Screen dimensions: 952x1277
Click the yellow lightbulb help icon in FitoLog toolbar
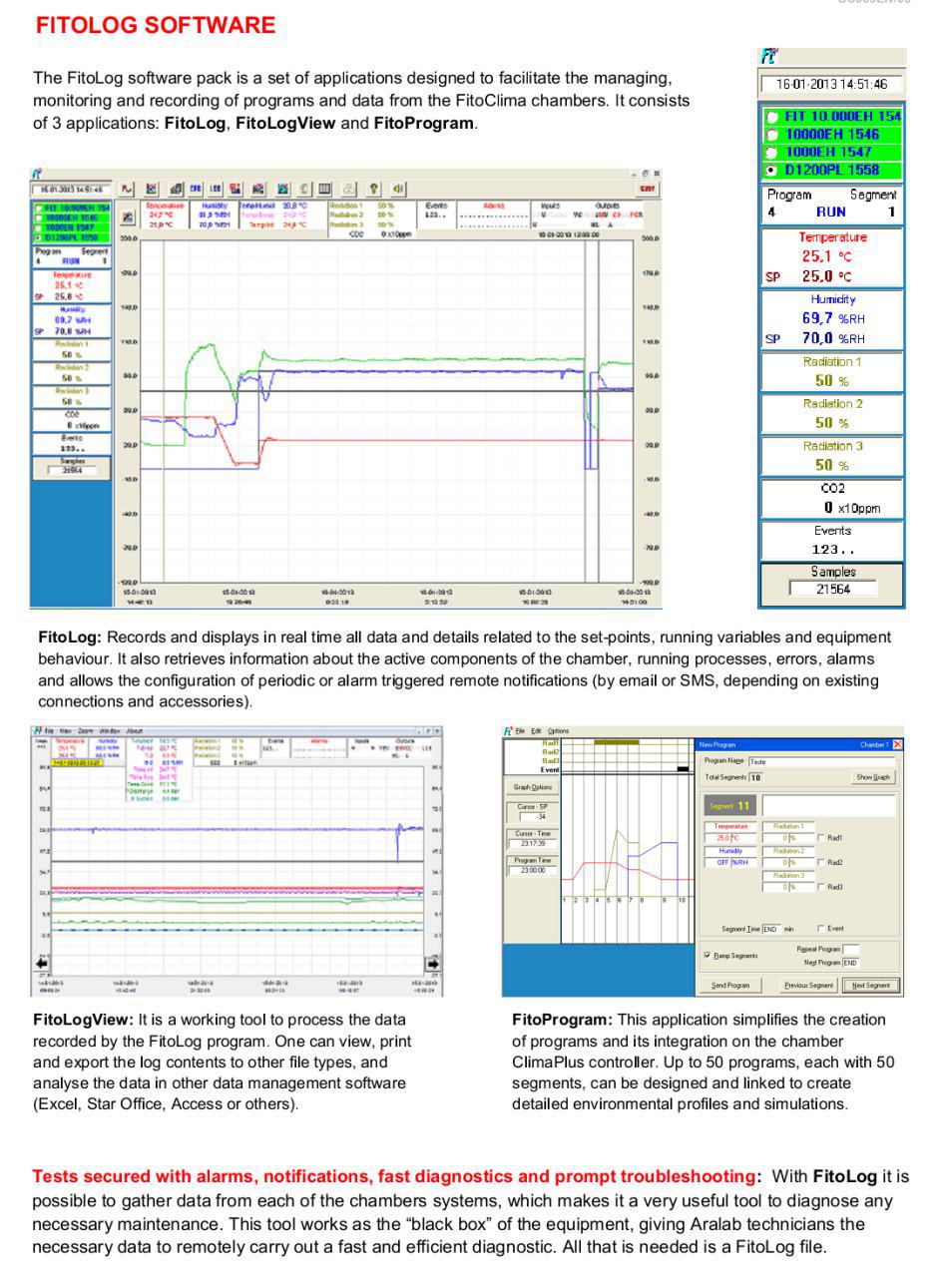(374, 188)
